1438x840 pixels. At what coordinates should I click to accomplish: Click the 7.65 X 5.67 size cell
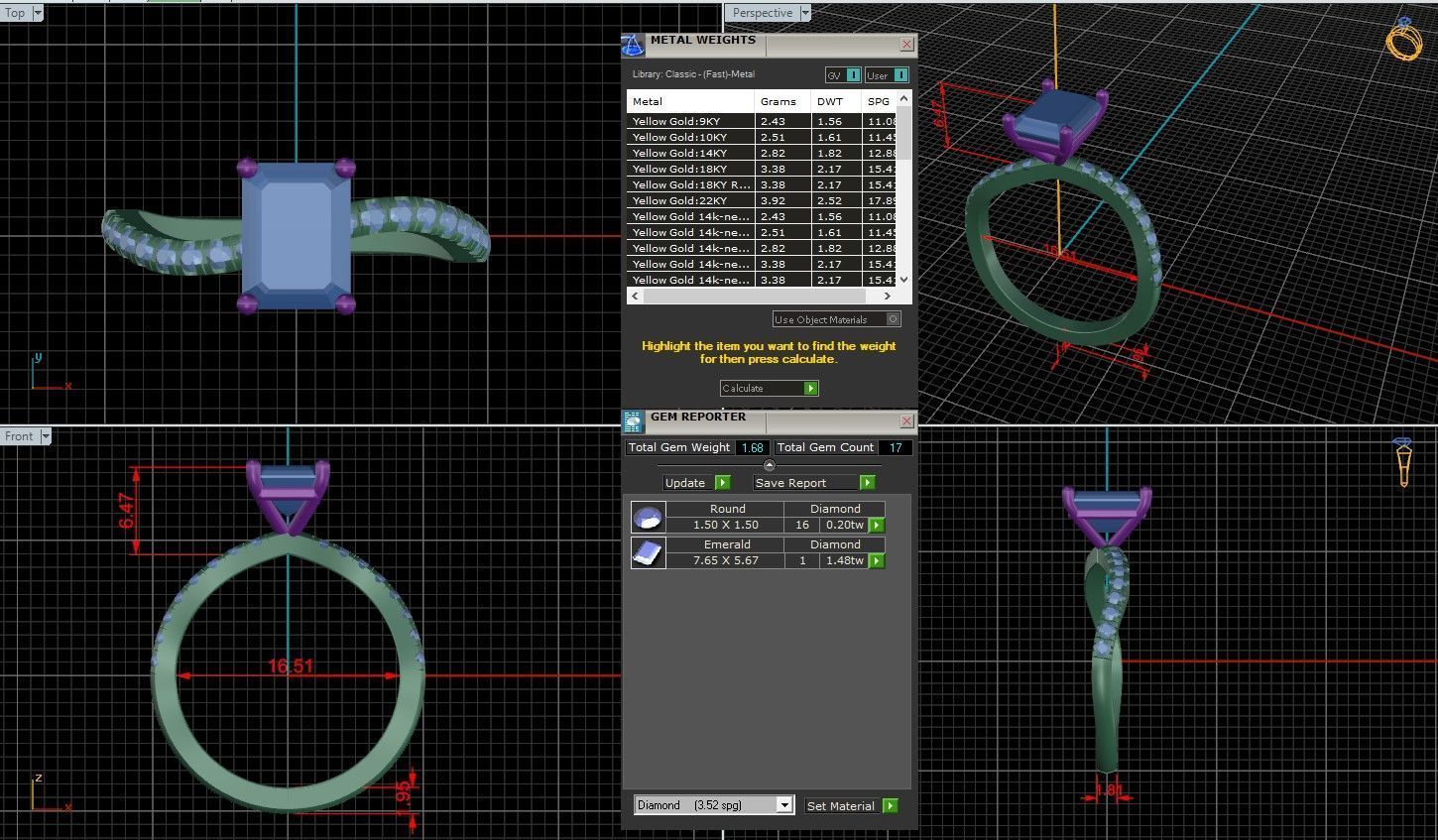click(725, 560)
